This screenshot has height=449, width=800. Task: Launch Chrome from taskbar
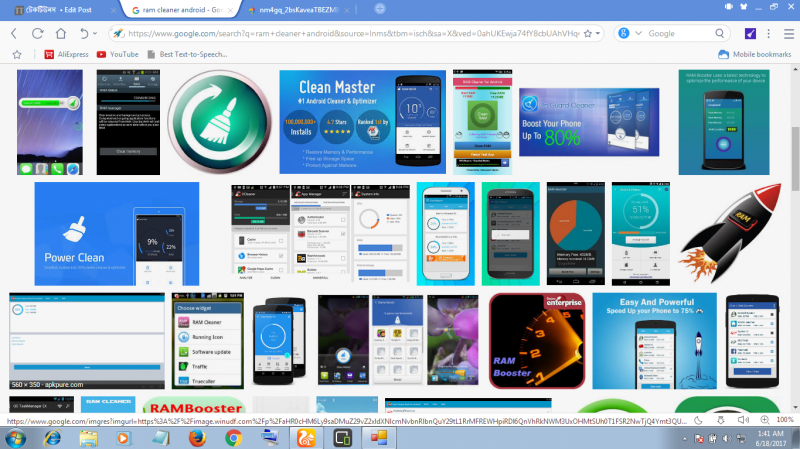[234, 438]
